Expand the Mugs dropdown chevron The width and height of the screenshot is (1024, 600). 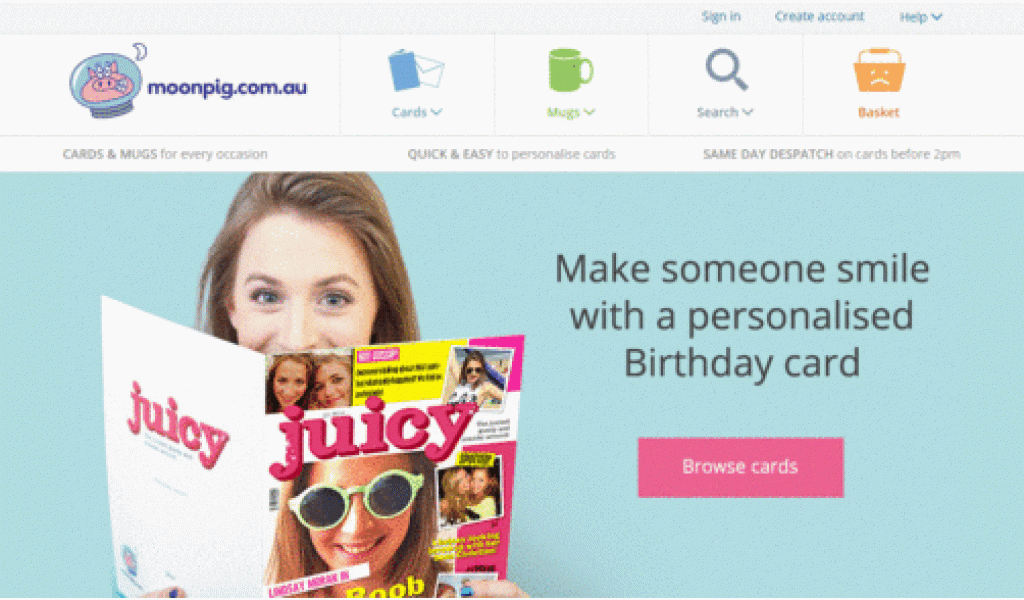(589, 112)
